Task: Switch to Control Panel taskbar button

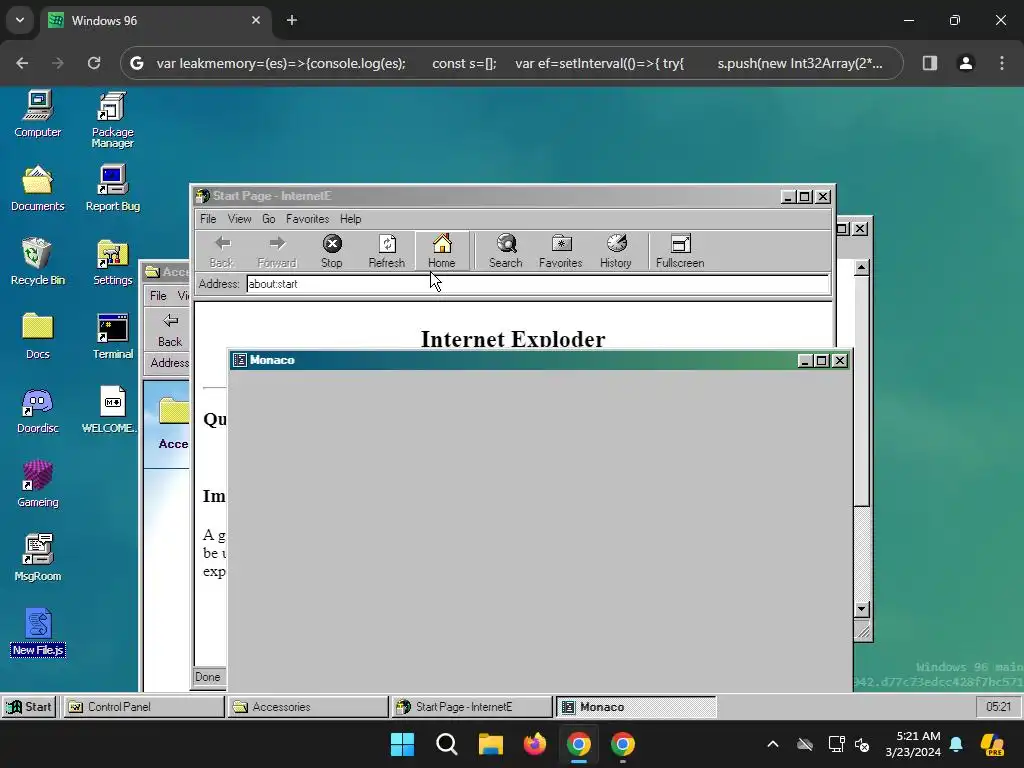Action: click(x=143, y=707)
